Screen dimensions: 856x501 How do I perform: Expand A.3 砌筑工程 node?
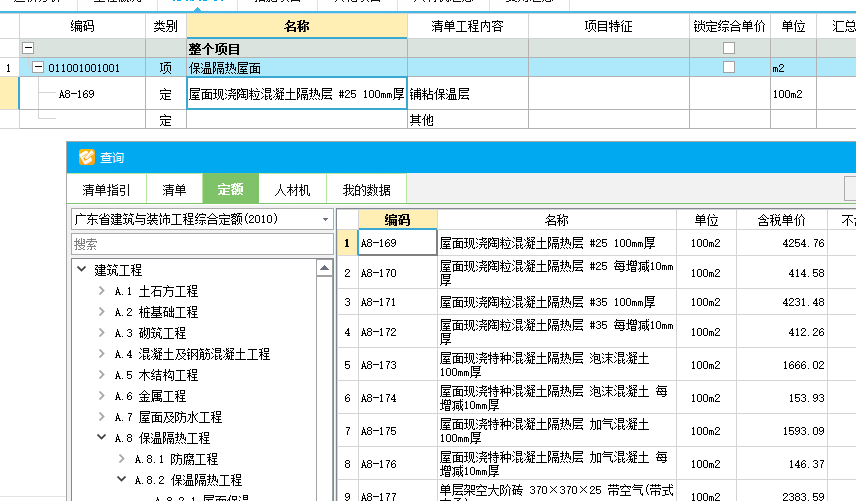pyautogui.click(x=102, y=332)
